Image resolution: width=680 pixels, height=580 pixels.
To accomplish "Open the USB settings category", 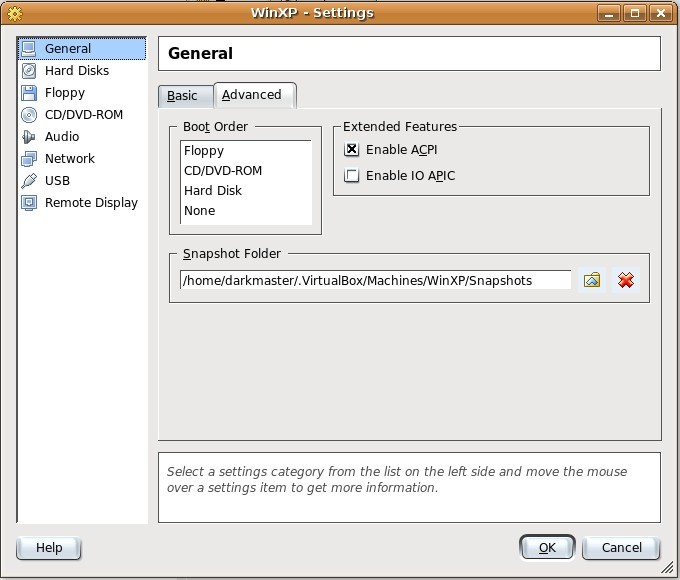I will 82,181.
